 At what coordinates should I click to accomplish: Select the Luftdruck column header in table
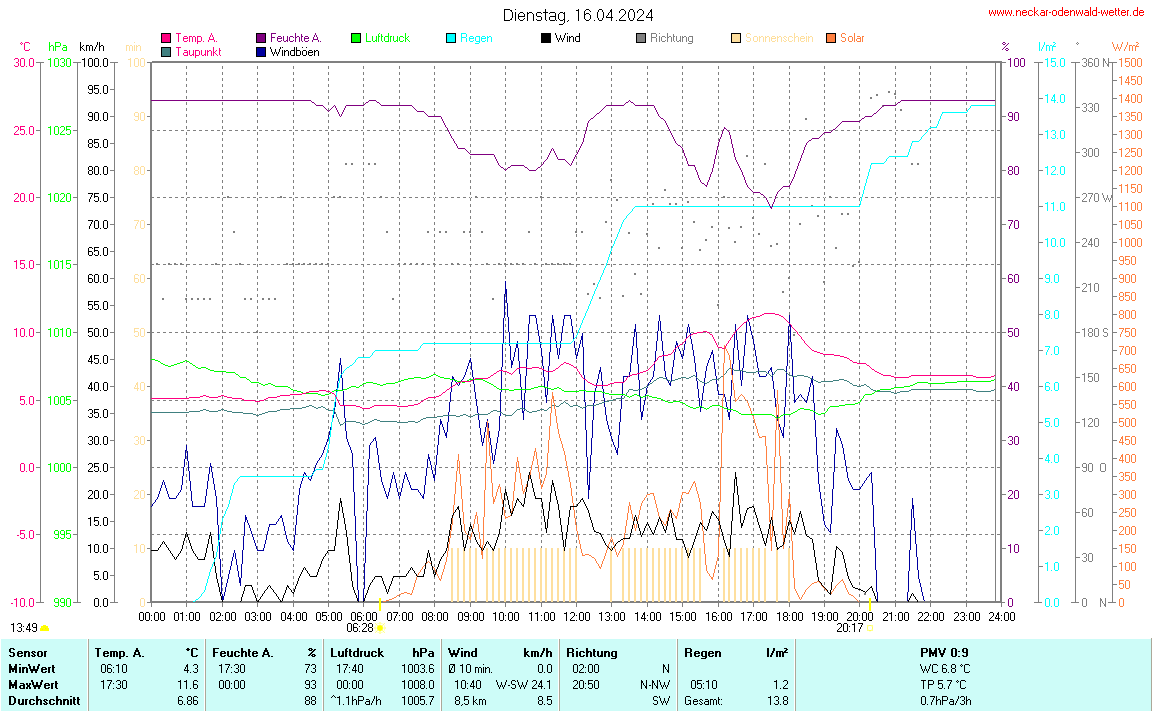360,652
